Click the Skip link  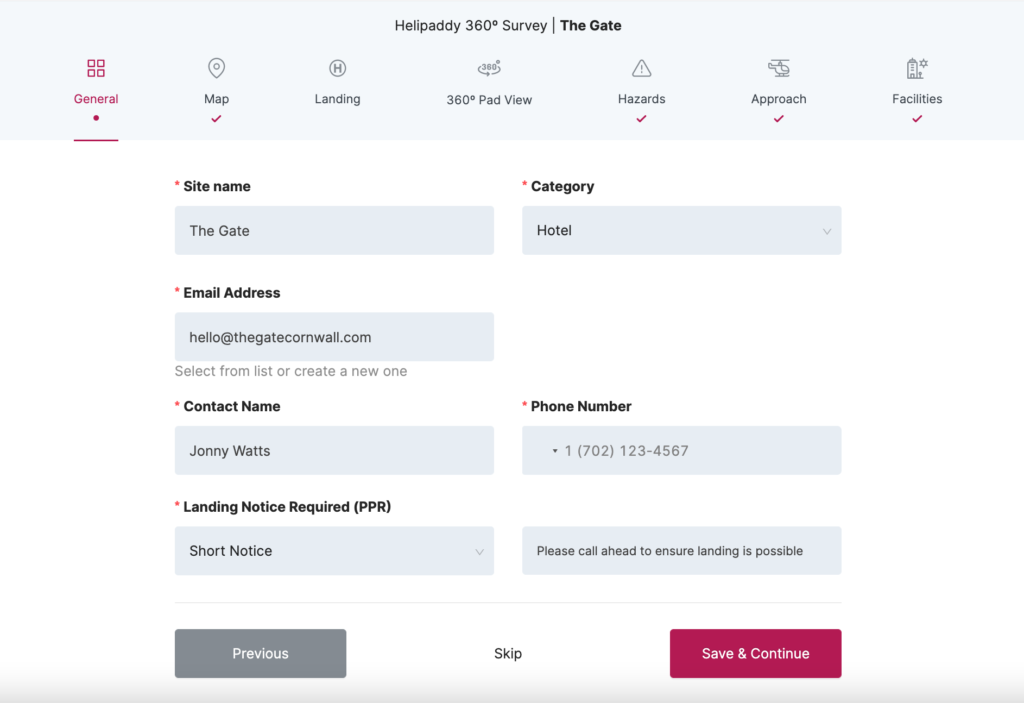(508, 654)
